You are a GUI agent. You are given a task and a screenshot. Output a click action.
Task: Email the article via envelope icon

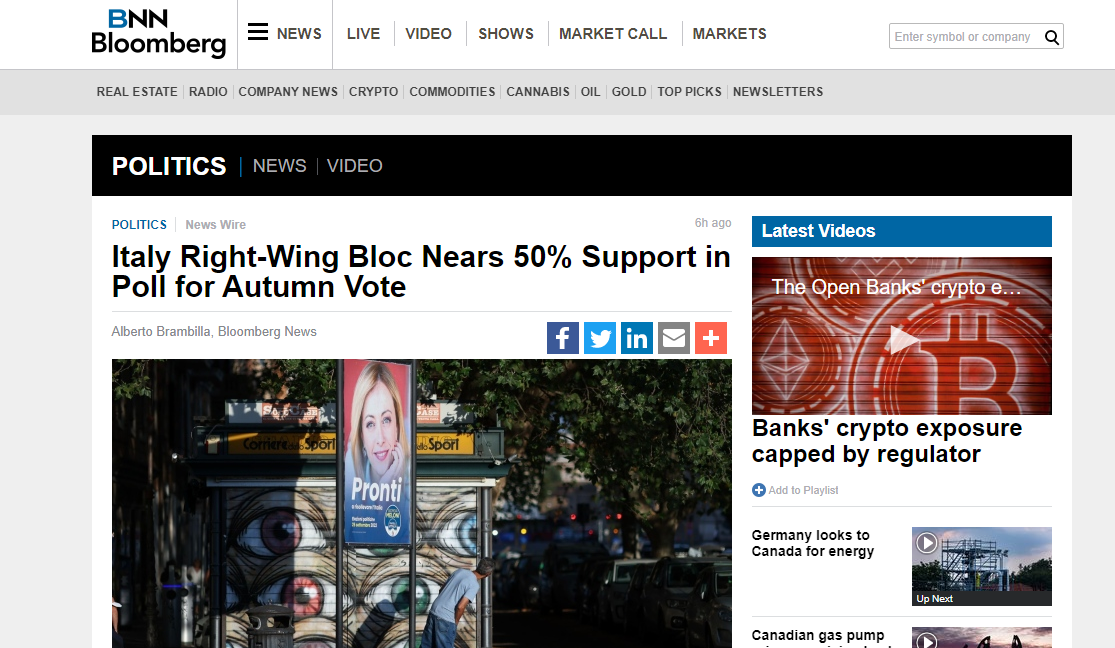tap(673, 338)
